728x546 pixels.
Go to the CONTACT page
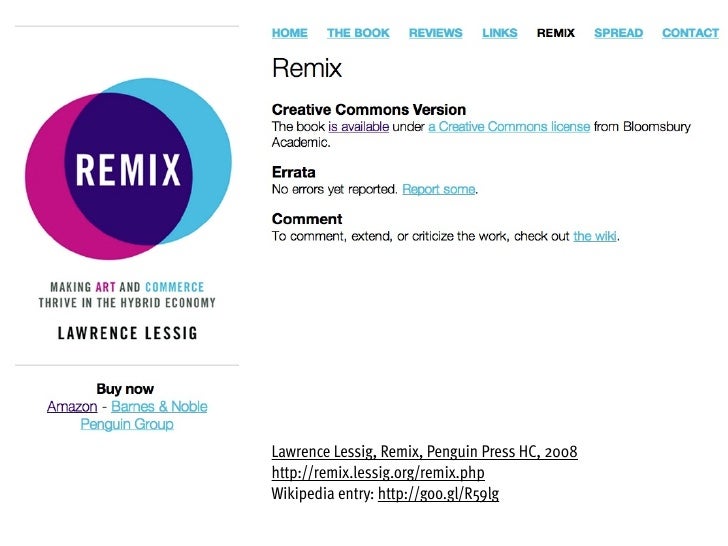pos(690,33)
